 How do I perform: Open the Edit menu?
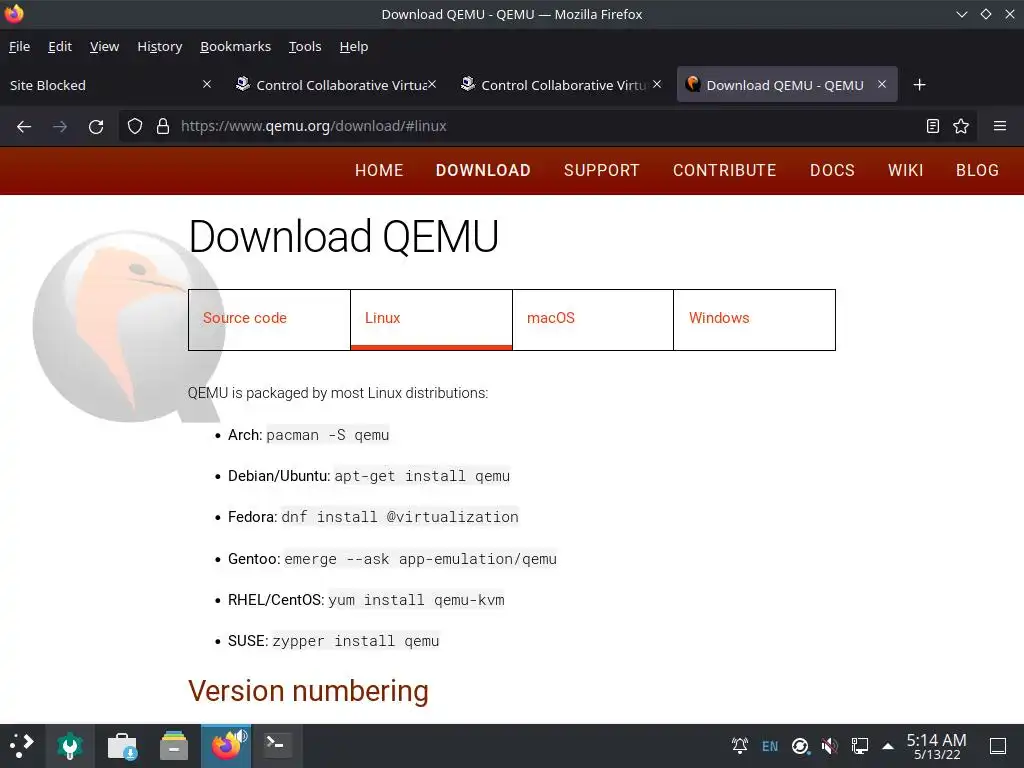pyautogui.click(x=59, y=46)
